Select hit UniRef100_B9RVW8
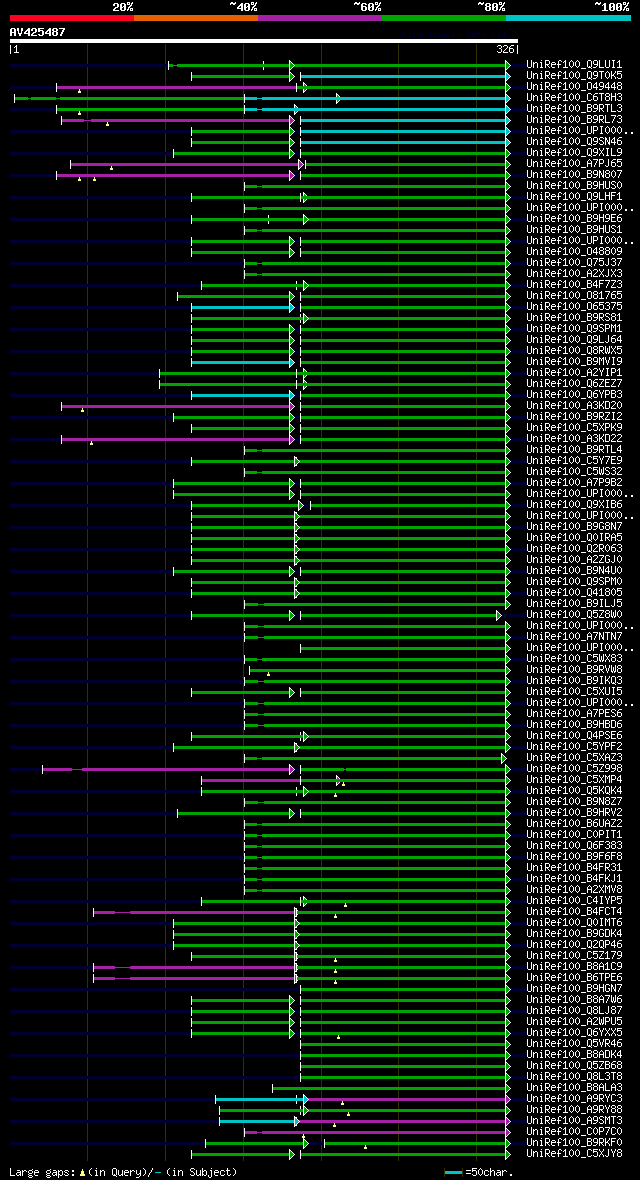 [574, 670]
